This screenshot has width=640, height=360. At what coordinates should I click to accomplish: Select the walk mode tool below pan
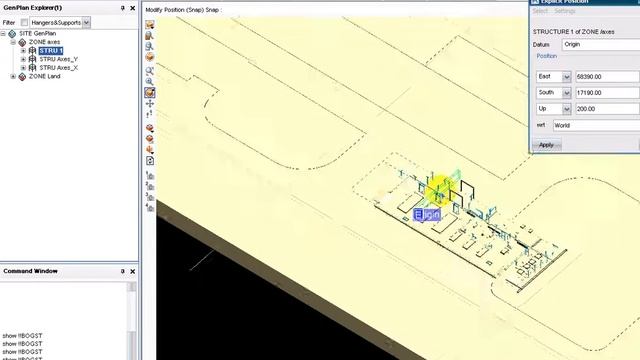pyautogui.click(x=150, y=114)
